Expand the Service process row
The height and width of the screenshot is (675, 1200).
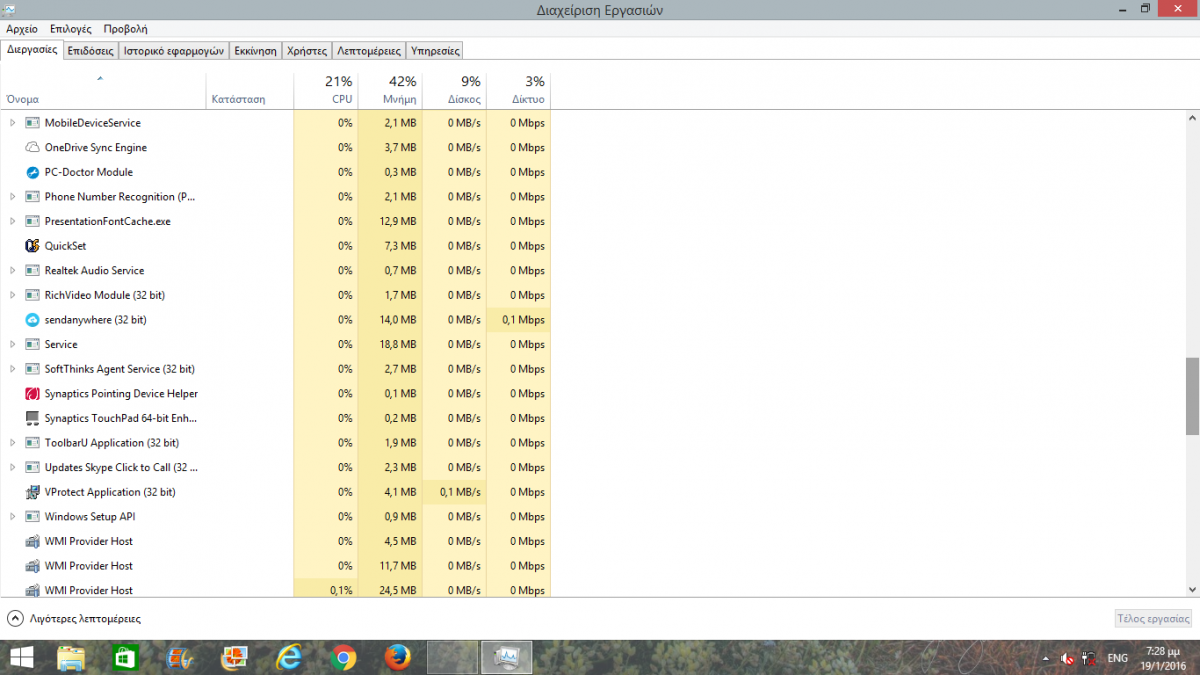(13, 344)
